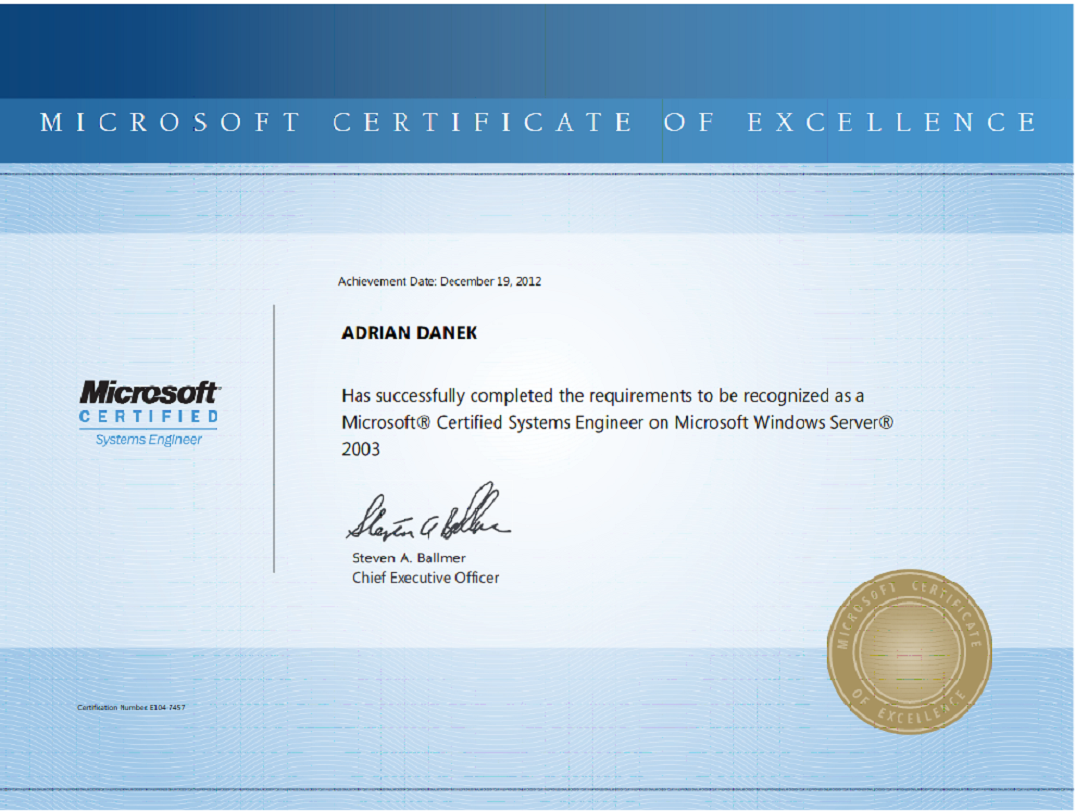
Task: Click the word EXCELLENCE in the header banner
Action: (x=892, y=123)
